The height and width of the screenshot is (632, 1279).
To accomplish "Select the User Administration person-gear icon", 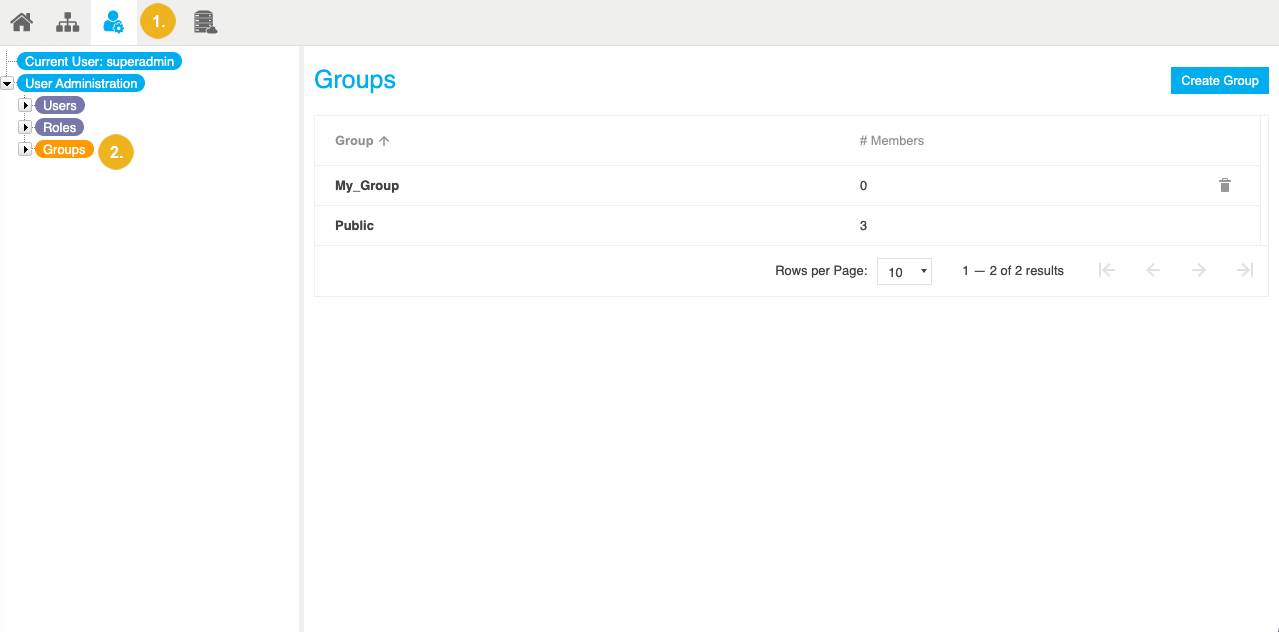I will coord(113,21).
